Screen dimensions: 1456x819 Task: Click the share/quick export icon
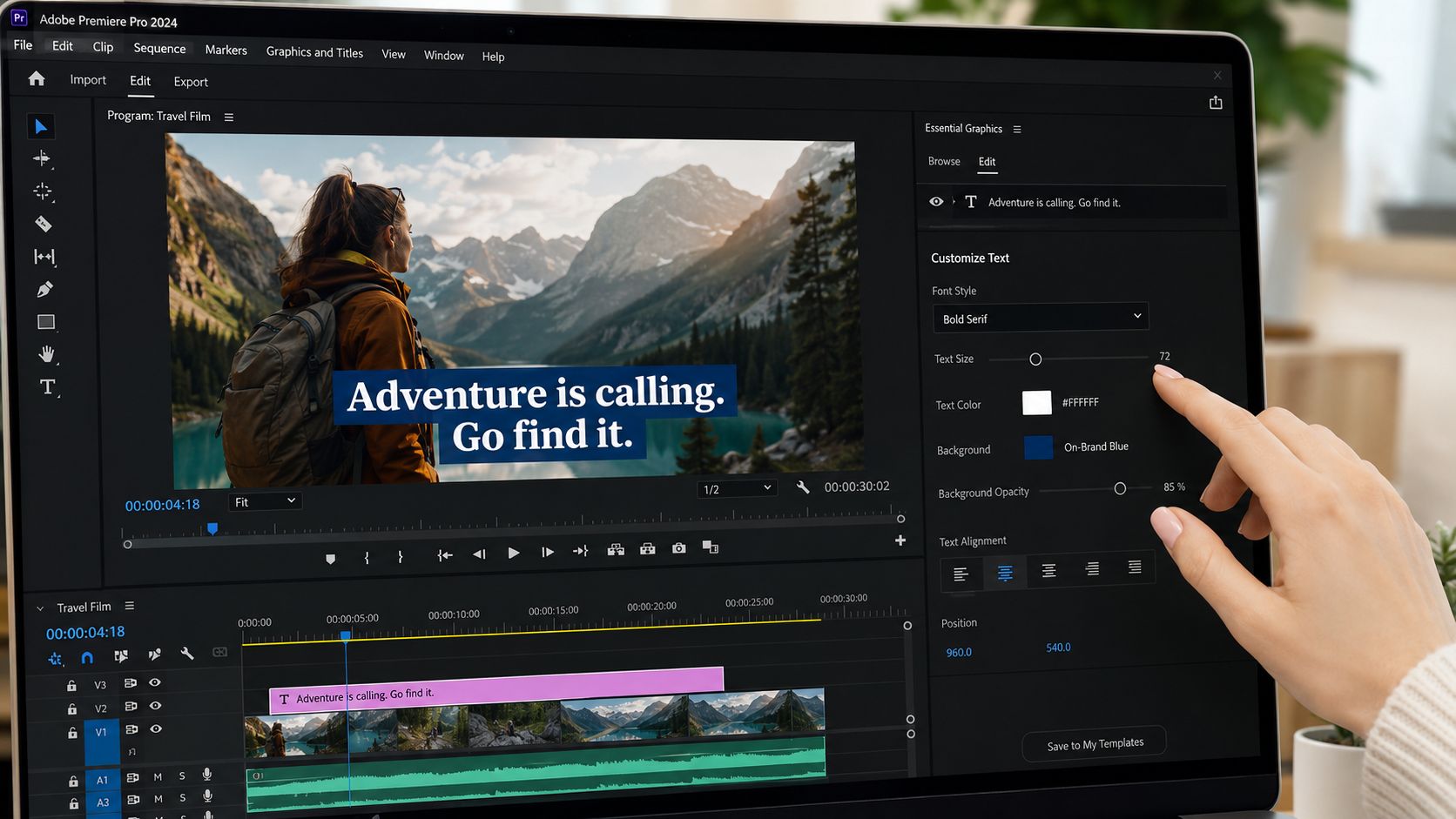pyautogui.click(x=1216, y=103)
